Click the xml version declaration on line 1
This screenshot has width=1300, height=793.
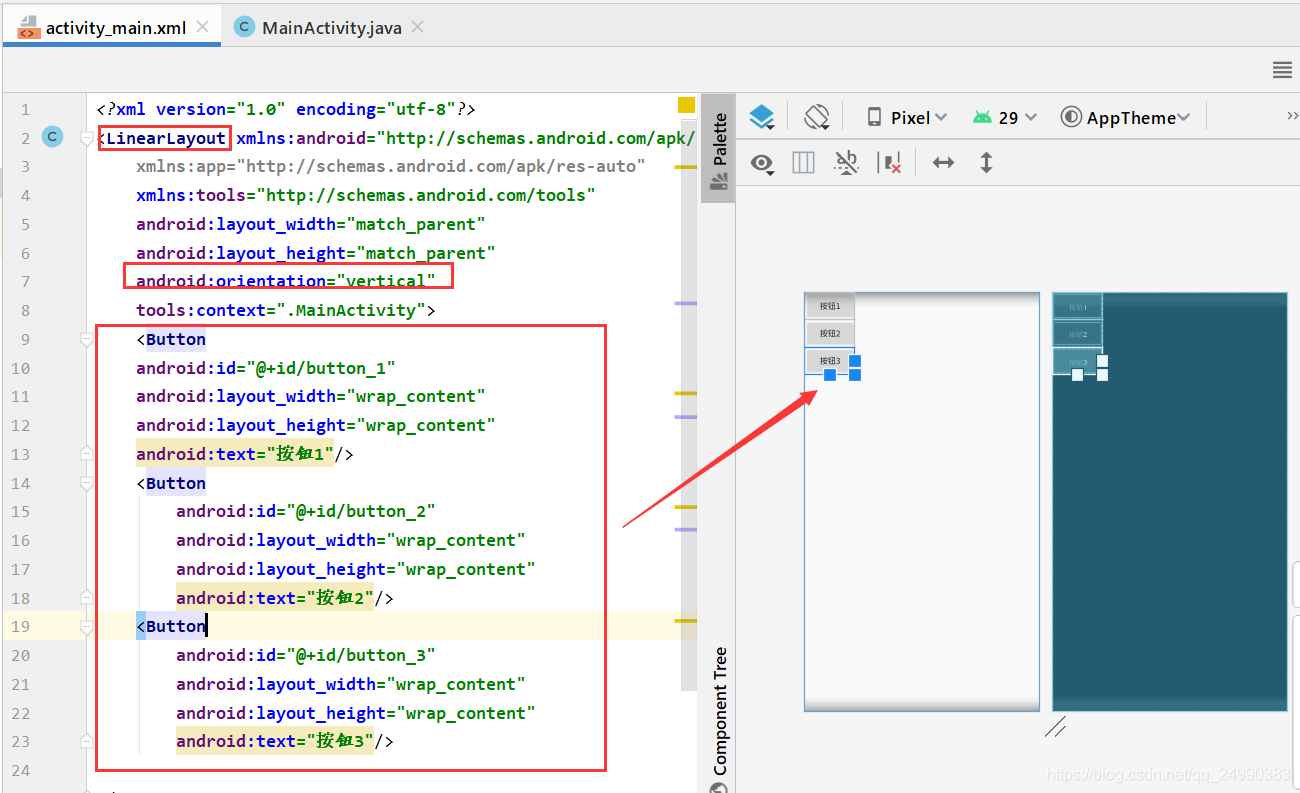click(x=286, y=109)
